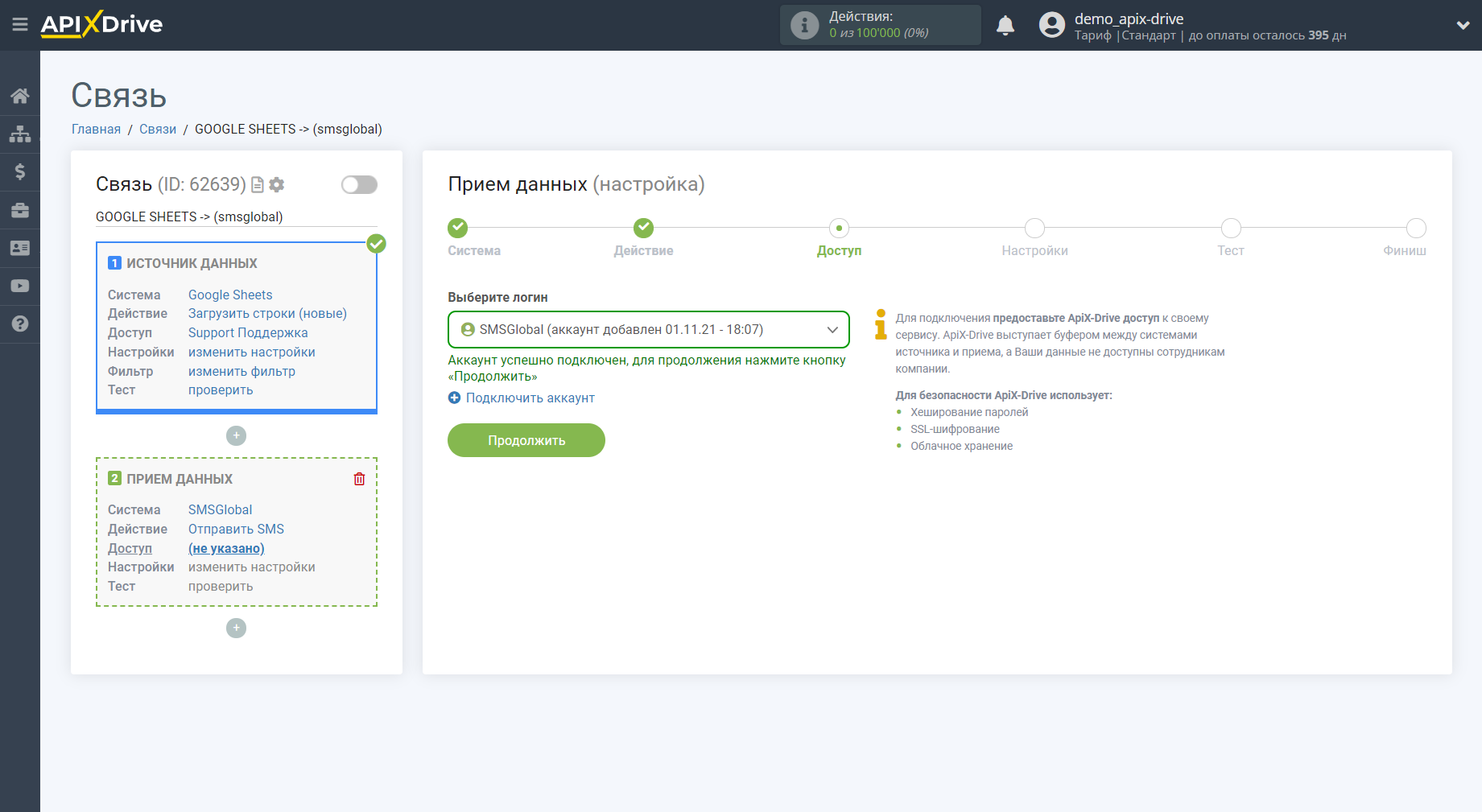The height and width of the screenshot is (812, 1482).
Task: Click the ApiX-Drive logo
Action: [x=101, y=24]
